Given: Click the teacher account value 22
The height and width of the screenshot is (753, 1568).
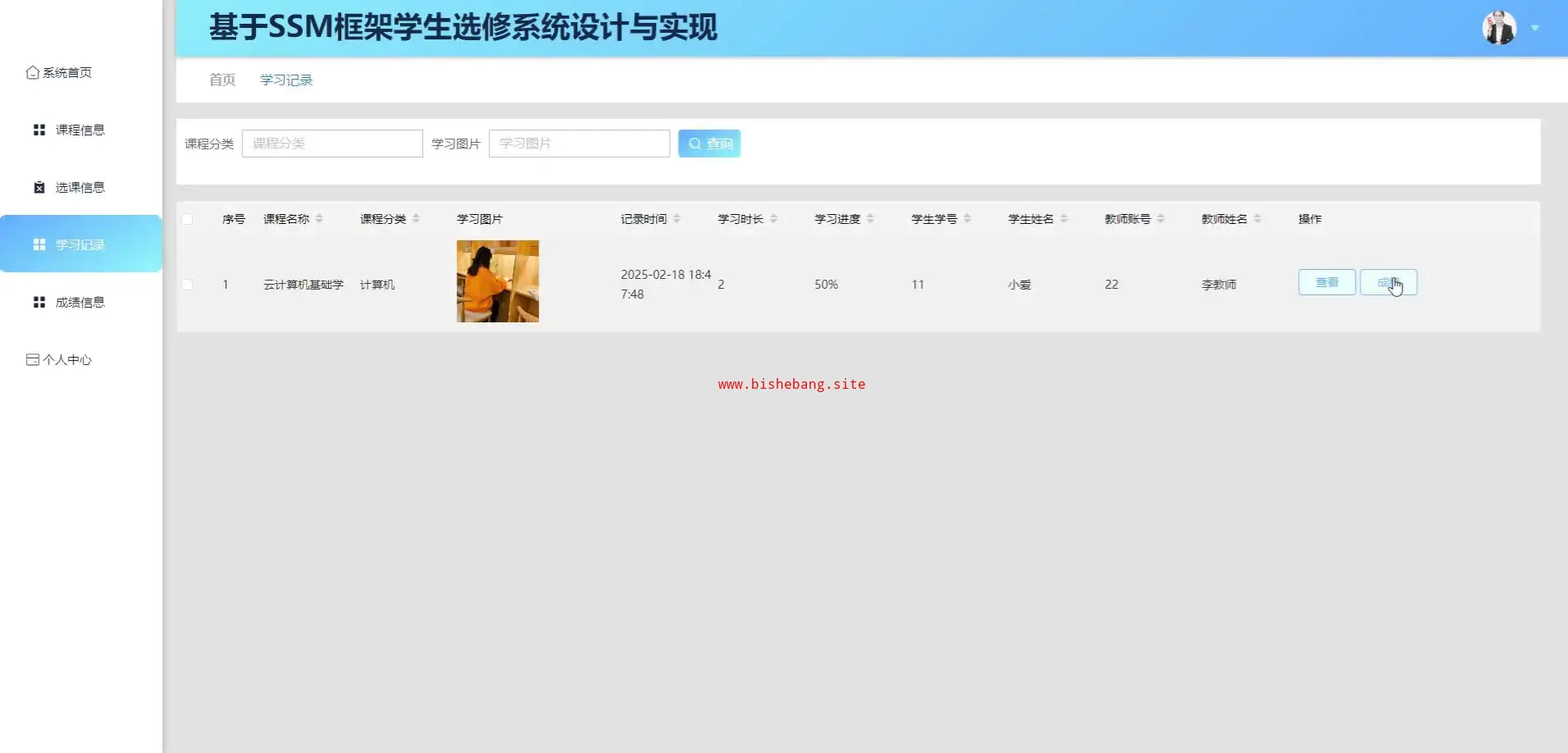Looking at the screenshot, I should [x=1111, y=285].
